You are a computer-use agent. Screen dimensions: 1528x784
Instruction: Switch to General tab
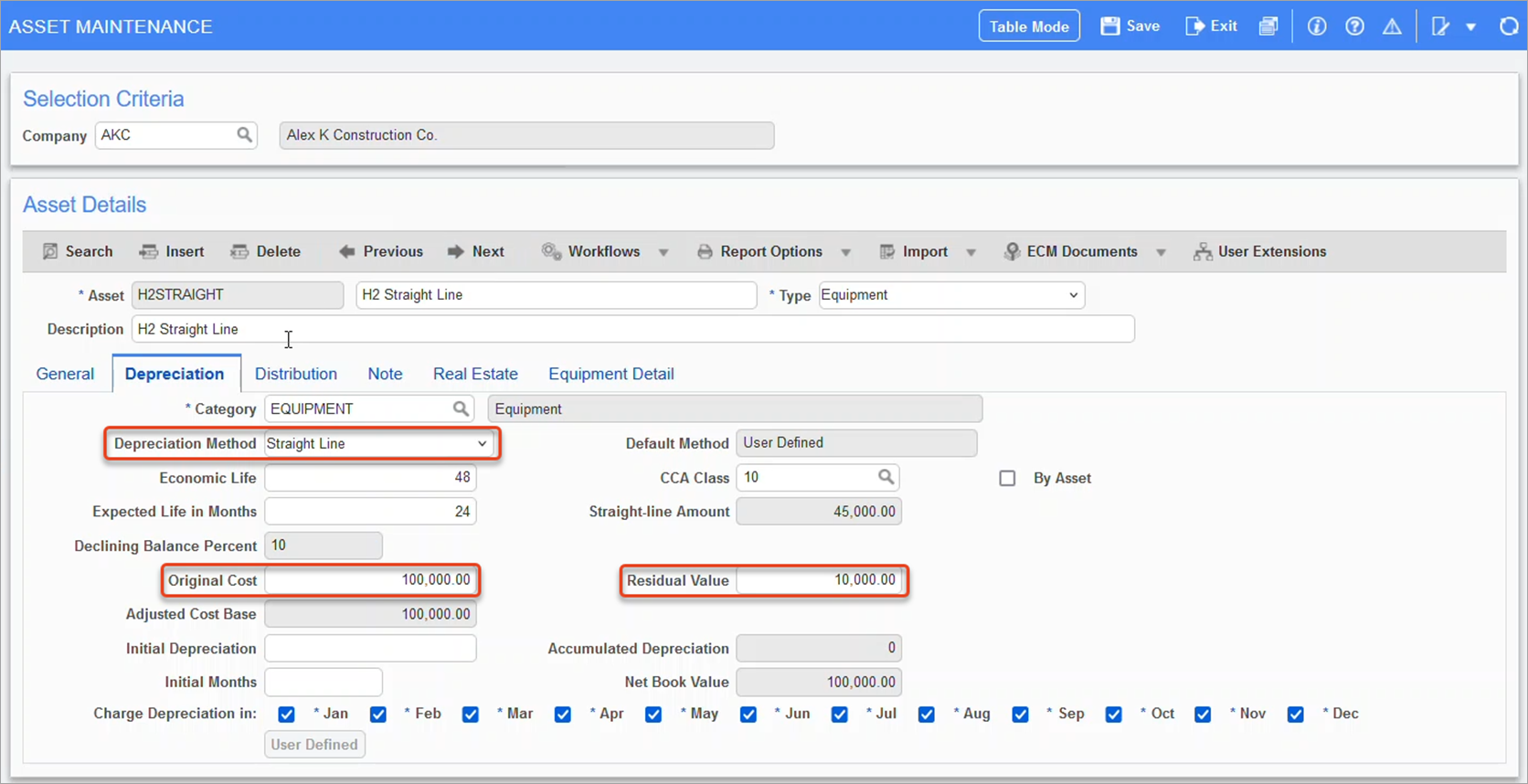click(x=65, y=374)
